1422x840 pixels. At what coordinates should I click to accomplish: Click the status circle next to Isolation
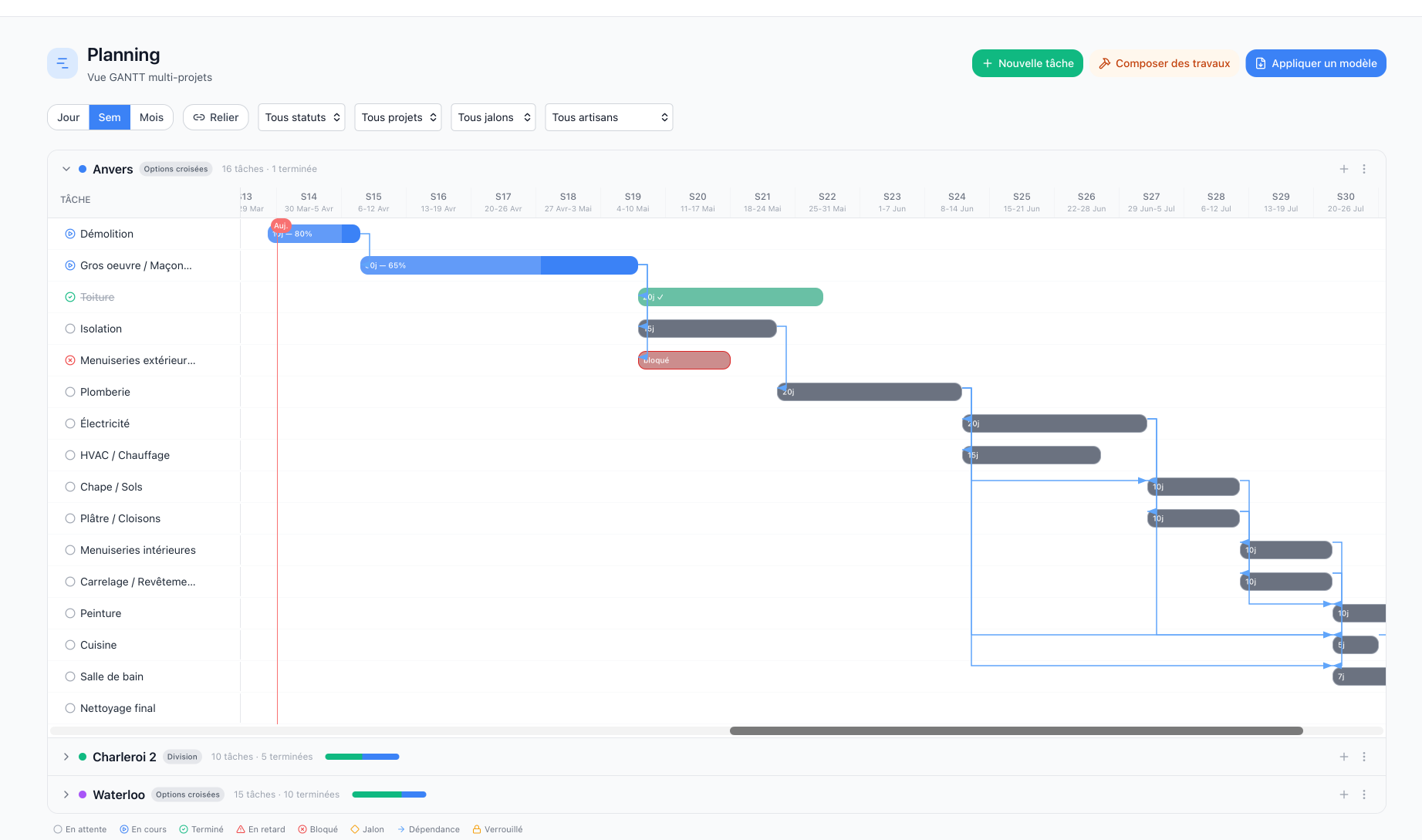pyautogui.click(x=70, y=329)
